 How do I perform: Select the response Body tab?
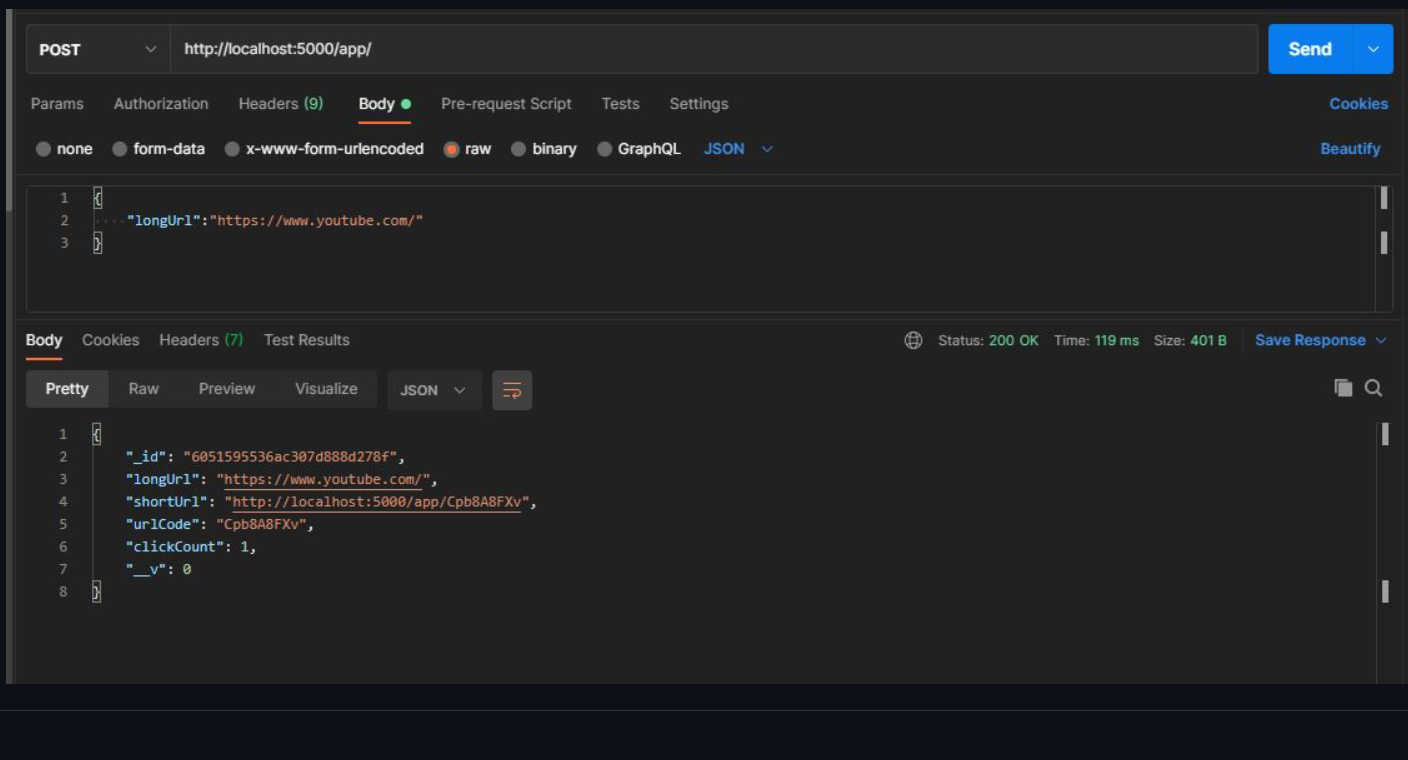44,340
